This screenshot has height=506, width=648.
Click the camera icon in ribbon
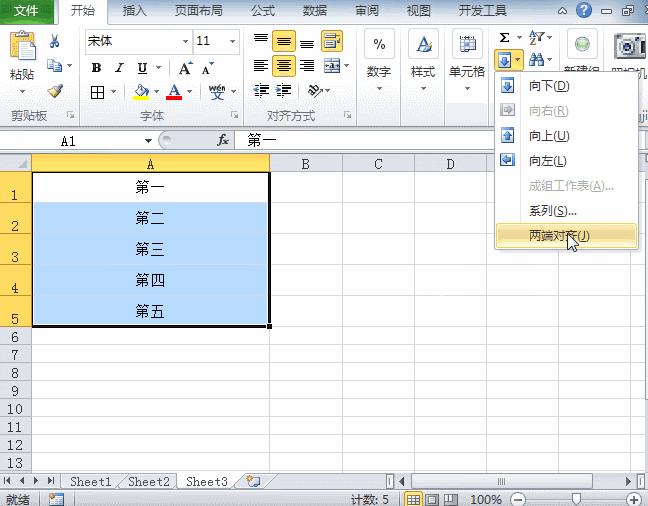click(x=629, y=45)
